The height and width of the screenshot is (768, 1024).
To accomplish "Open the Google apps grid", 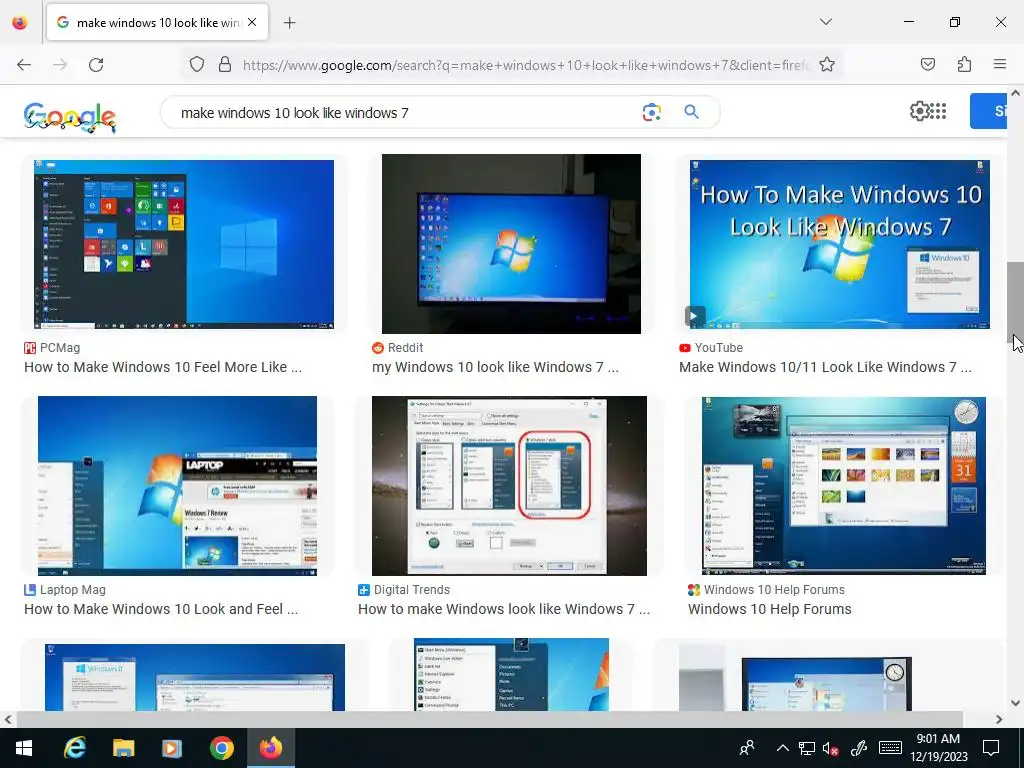I will click(937, 111).
